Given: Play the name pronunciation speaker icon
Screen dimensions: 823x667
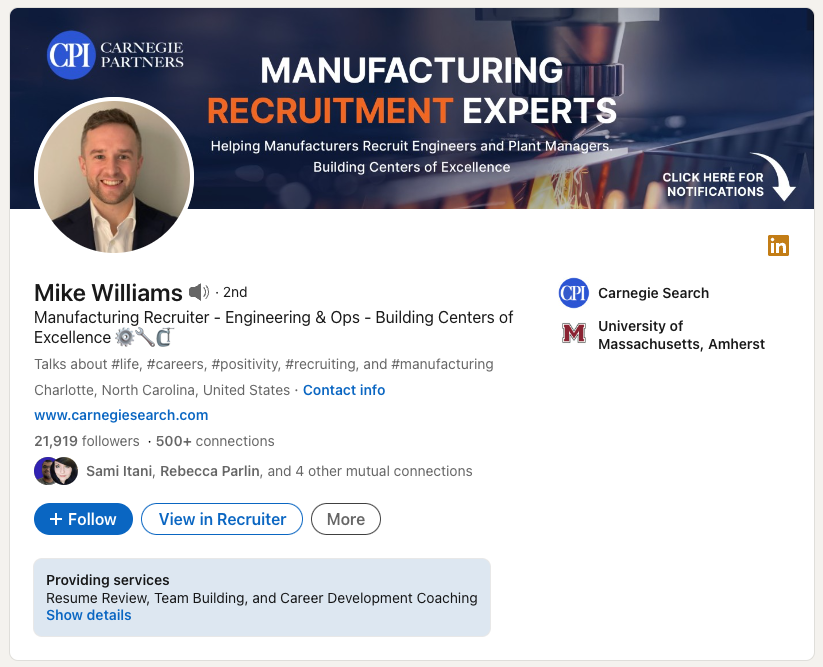Looking at the screenshot, I should click(x=198, y=293).
